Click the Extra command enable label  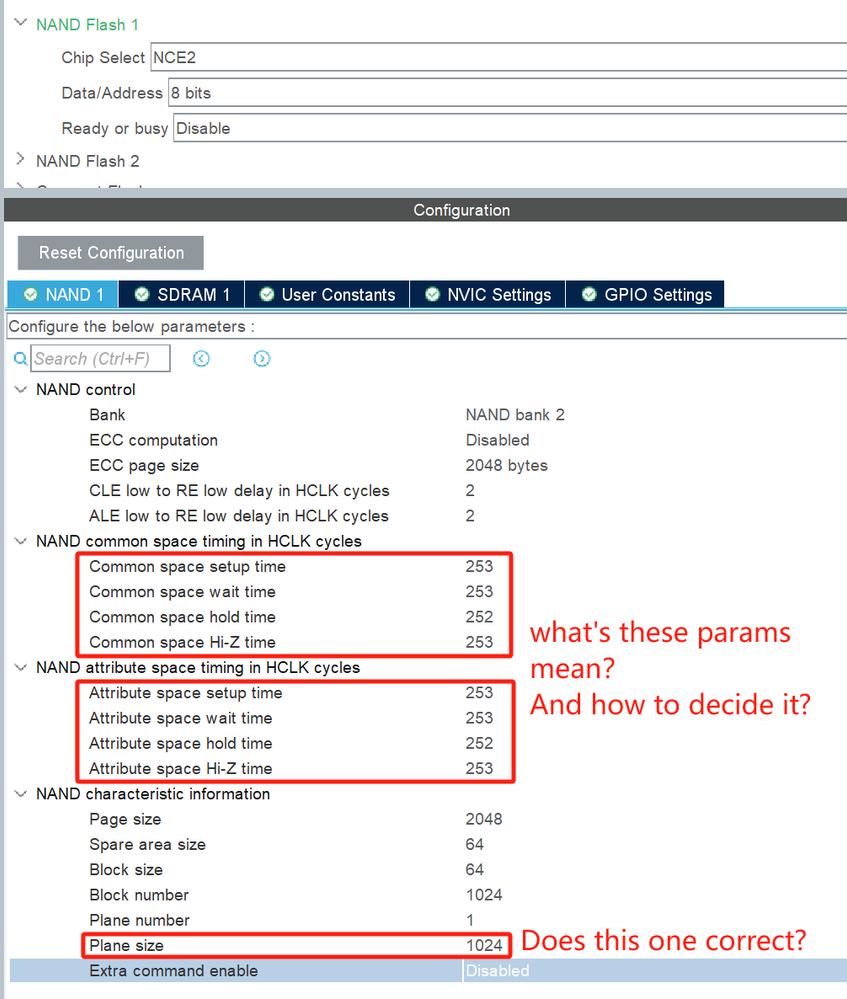pos(173,971)
